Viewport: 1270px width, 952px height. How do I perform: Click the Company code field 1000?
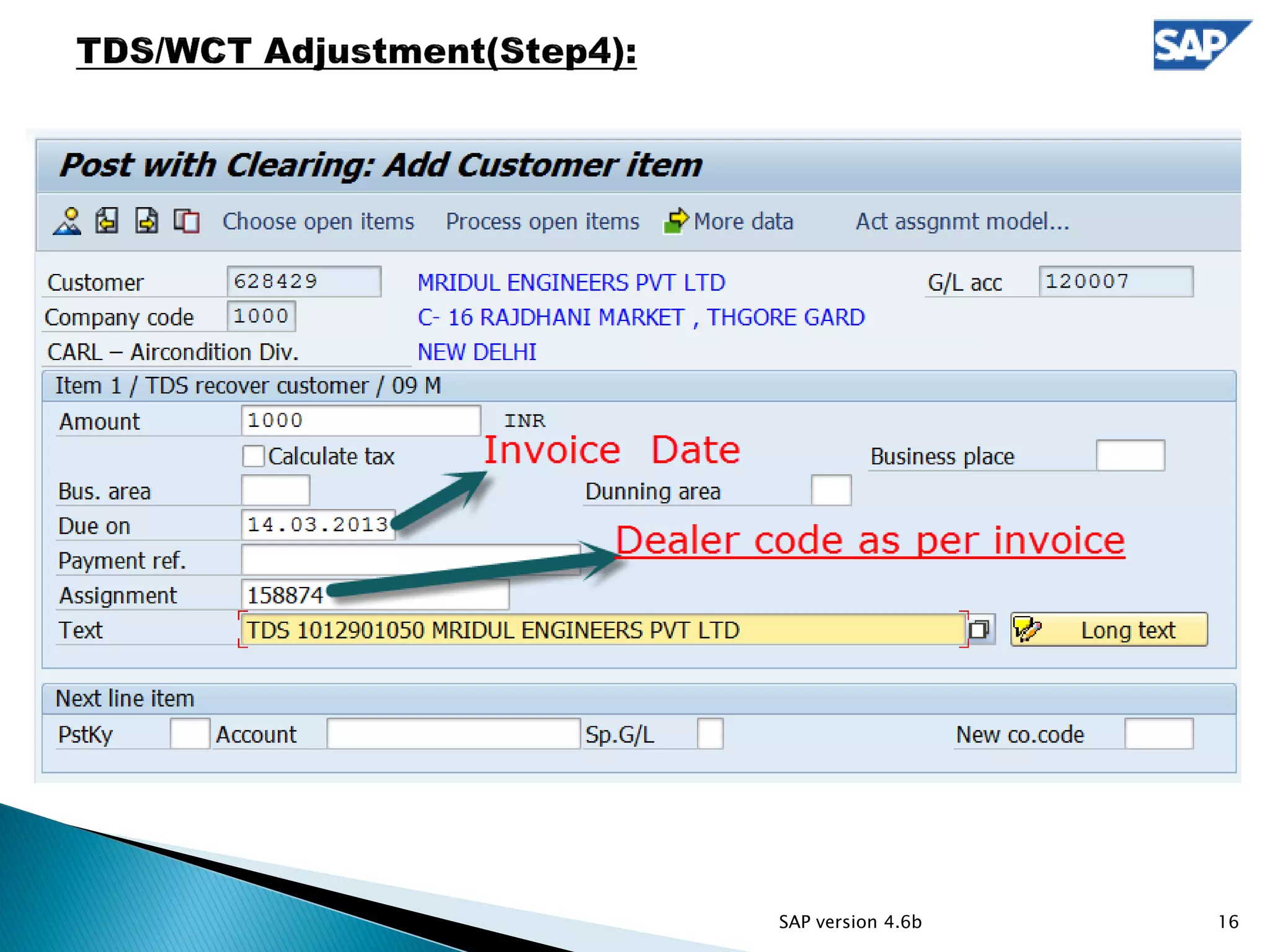261,316
